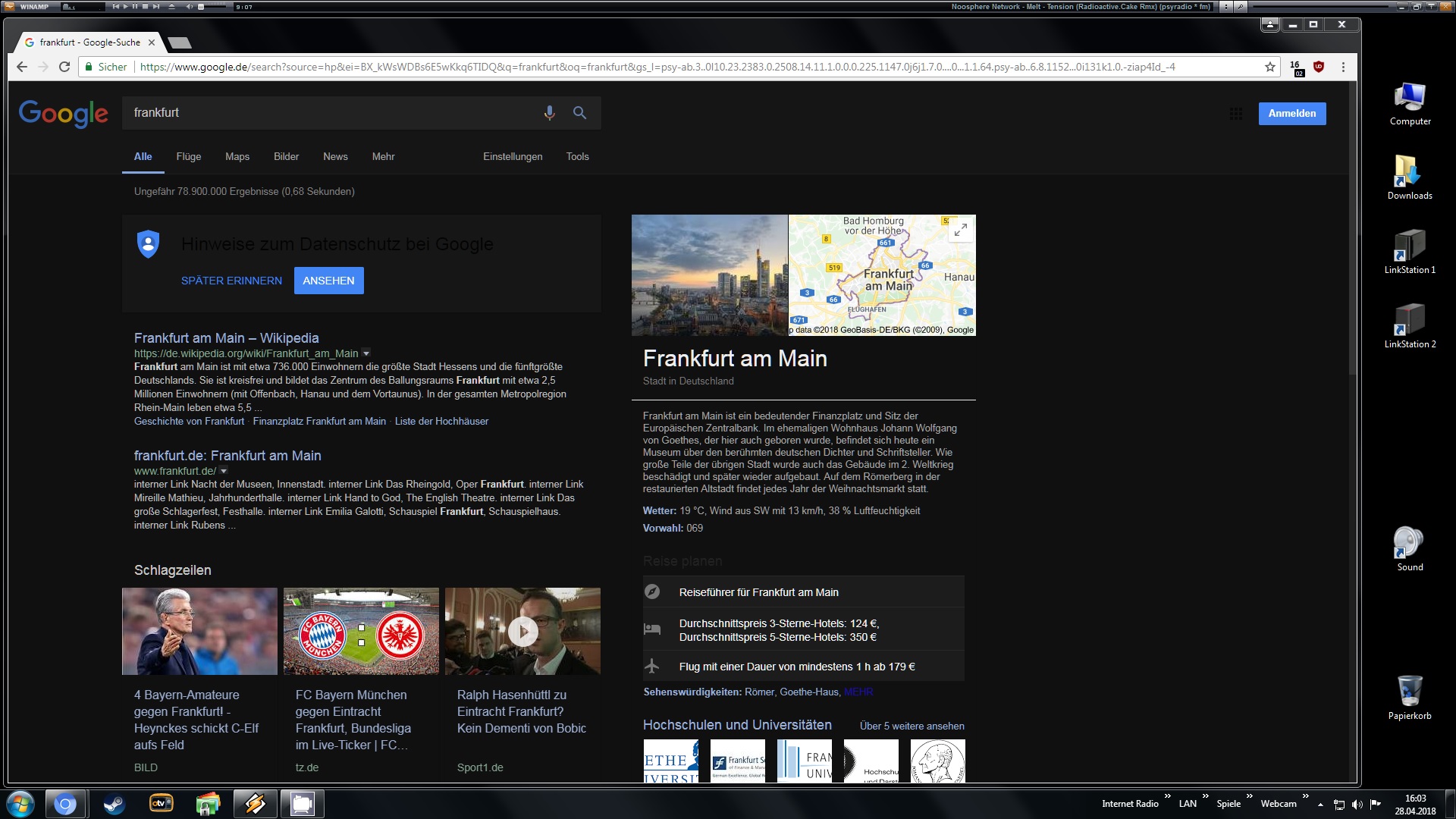This screenshot has width=1456, height=819.
Task: Open 'Finanzplatz Frankfurt am Main' sitelink
Action: point(319,422)
